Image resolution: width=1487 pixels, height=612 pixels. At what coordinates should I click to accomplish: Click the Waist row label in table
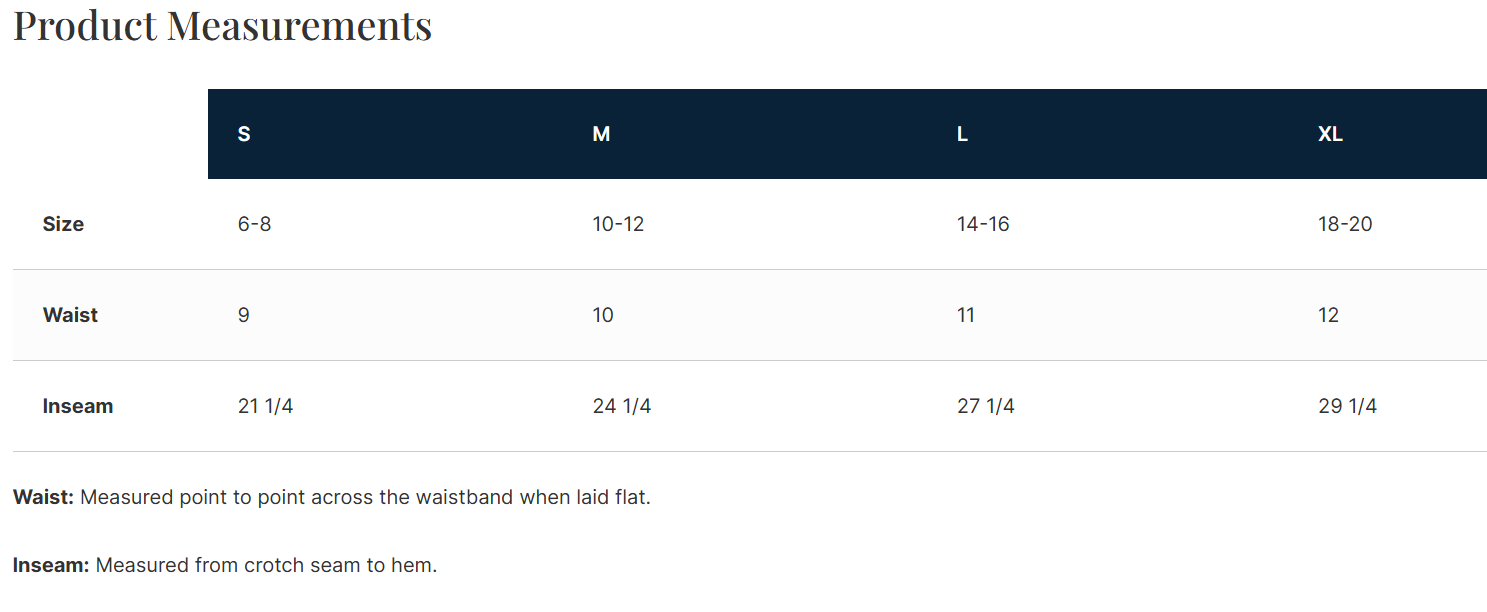click(70, 315)
